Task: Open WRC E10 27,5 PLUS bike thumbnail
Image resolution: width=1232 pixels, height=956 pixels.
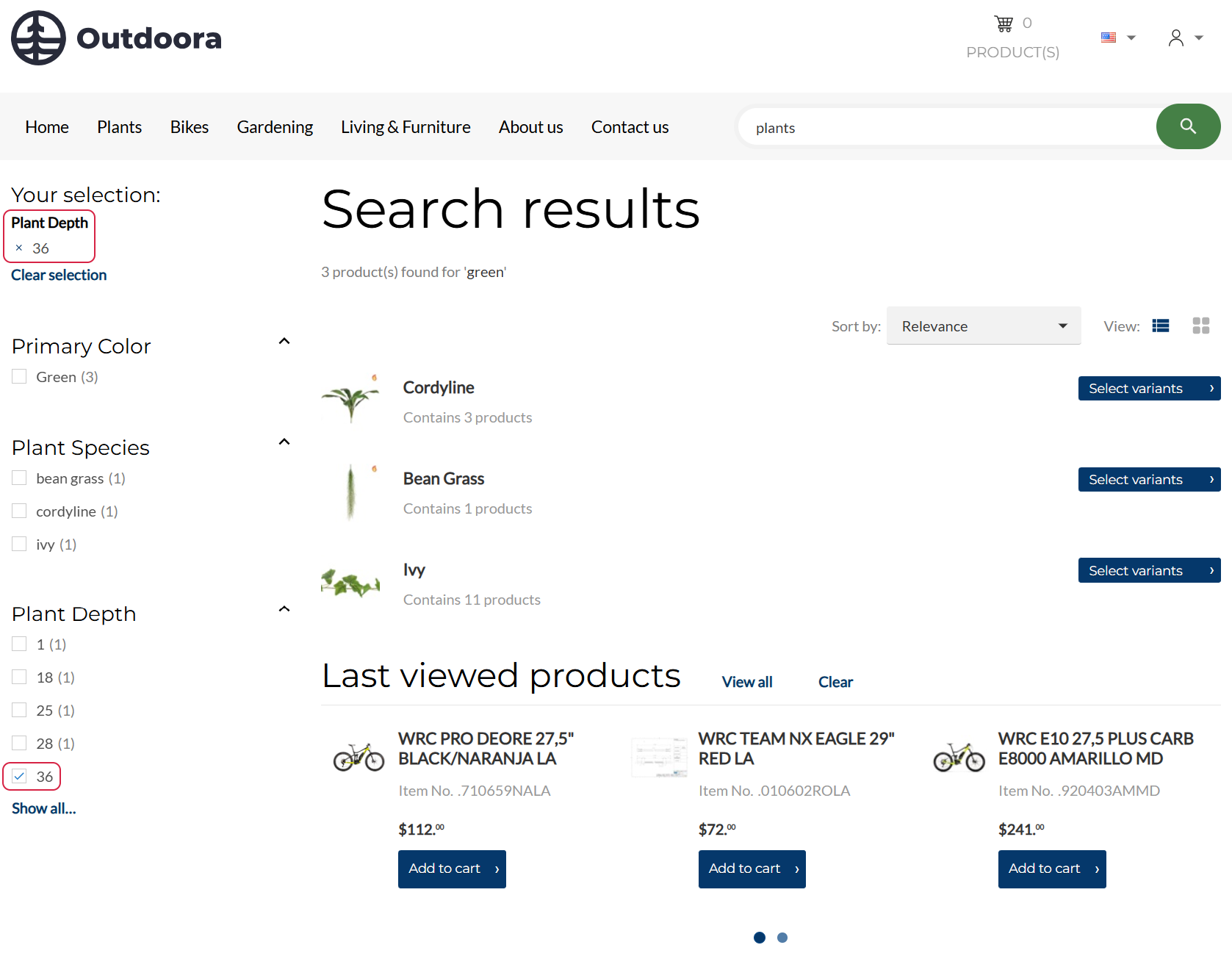Action: [x=959, y=756]
